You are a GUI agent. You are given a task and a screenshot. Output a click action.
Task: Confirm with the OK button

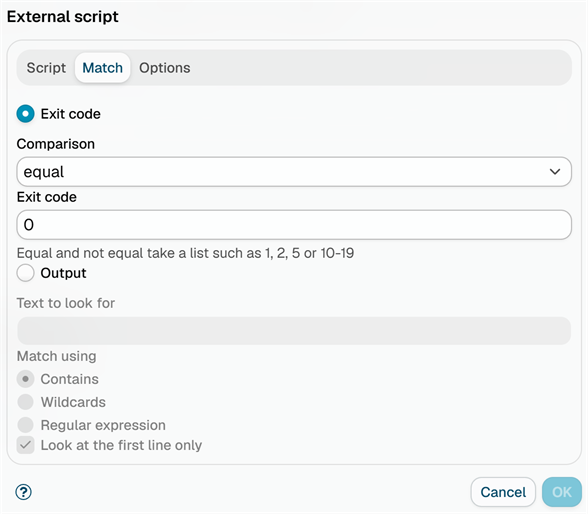click(562, 492)
